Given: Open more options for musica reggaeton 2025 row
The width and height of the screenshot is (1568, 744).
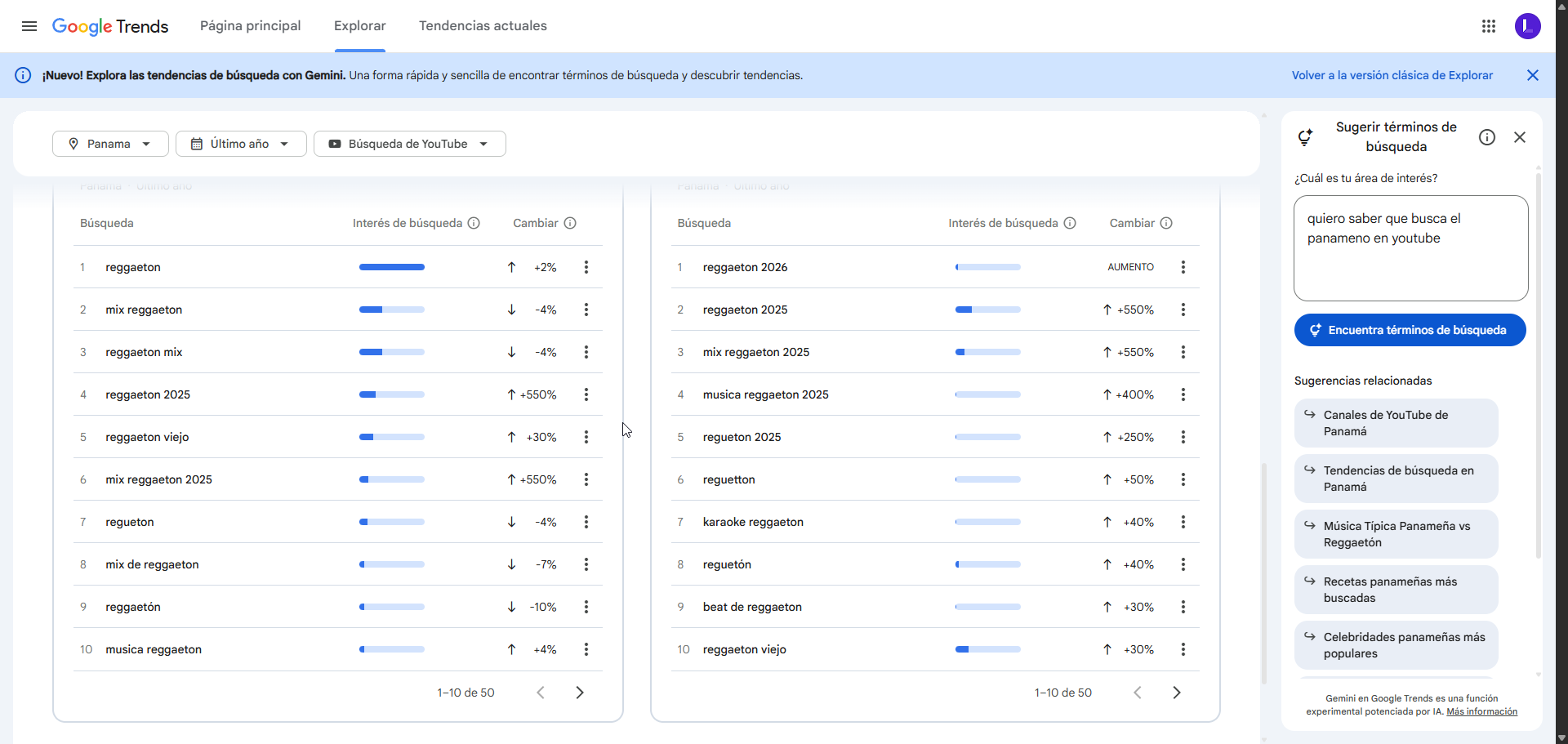Looking at the screenshot, I should click(1183, 394).
